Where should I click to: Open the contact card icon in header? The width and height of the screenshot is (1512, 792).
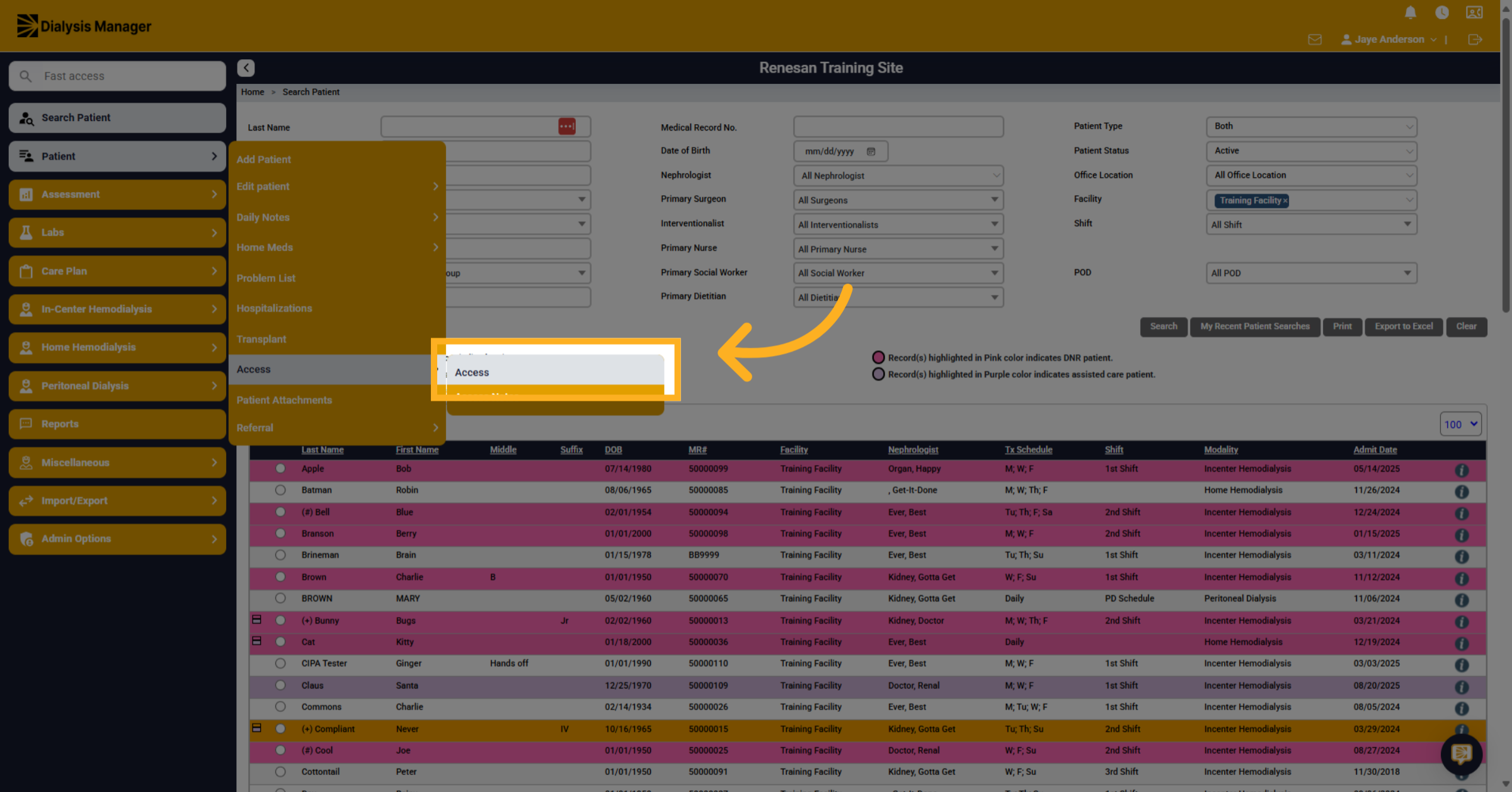(x=1474, y=13)
